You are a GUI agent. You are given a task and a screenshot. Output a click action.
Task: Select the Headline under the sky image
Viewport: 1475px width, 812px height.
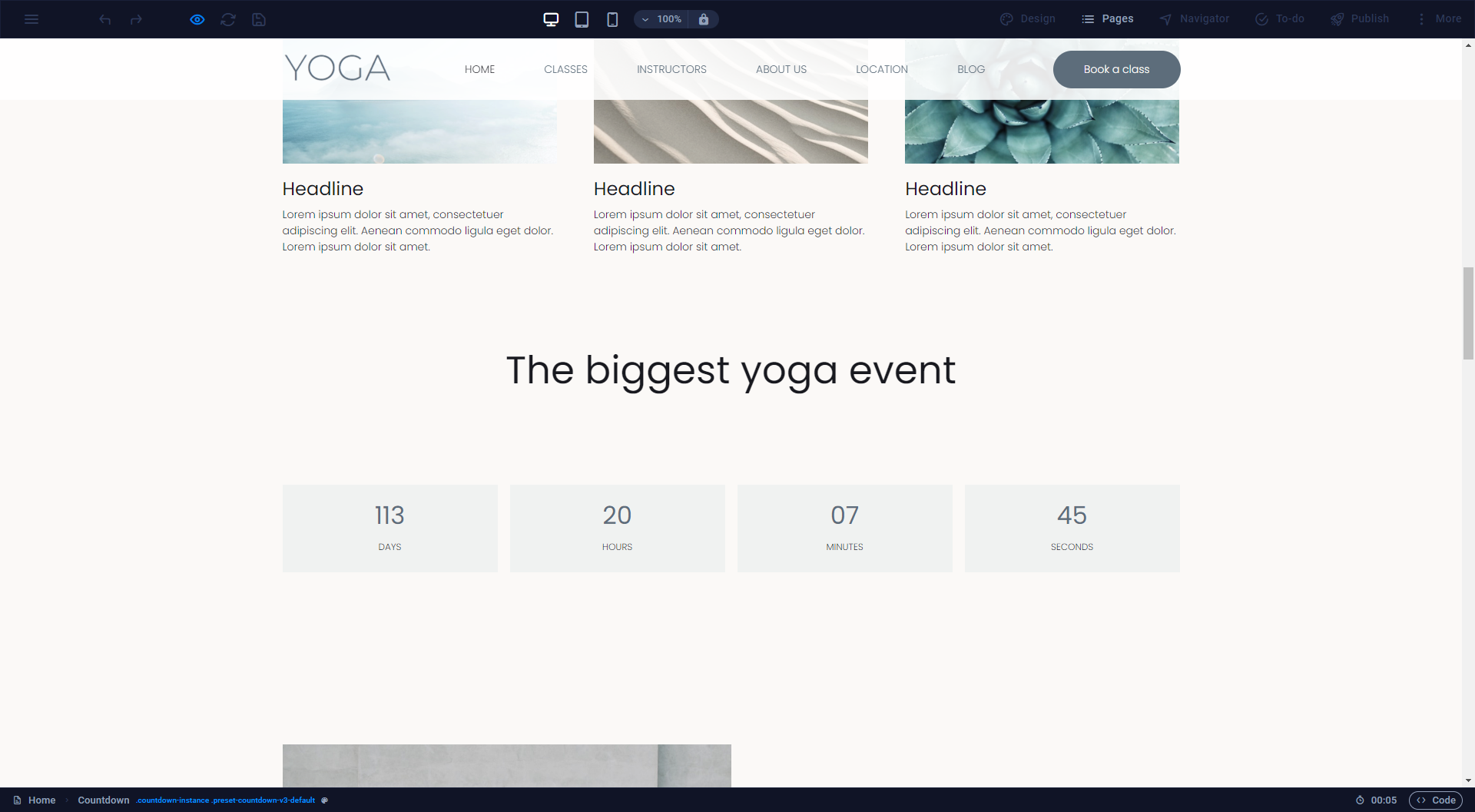(x=323, y=189)
